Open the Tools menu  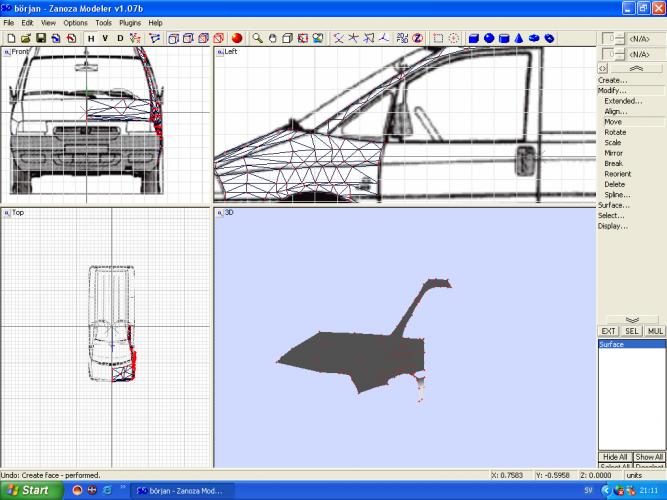pyautogui.click(x=103, y=22)
